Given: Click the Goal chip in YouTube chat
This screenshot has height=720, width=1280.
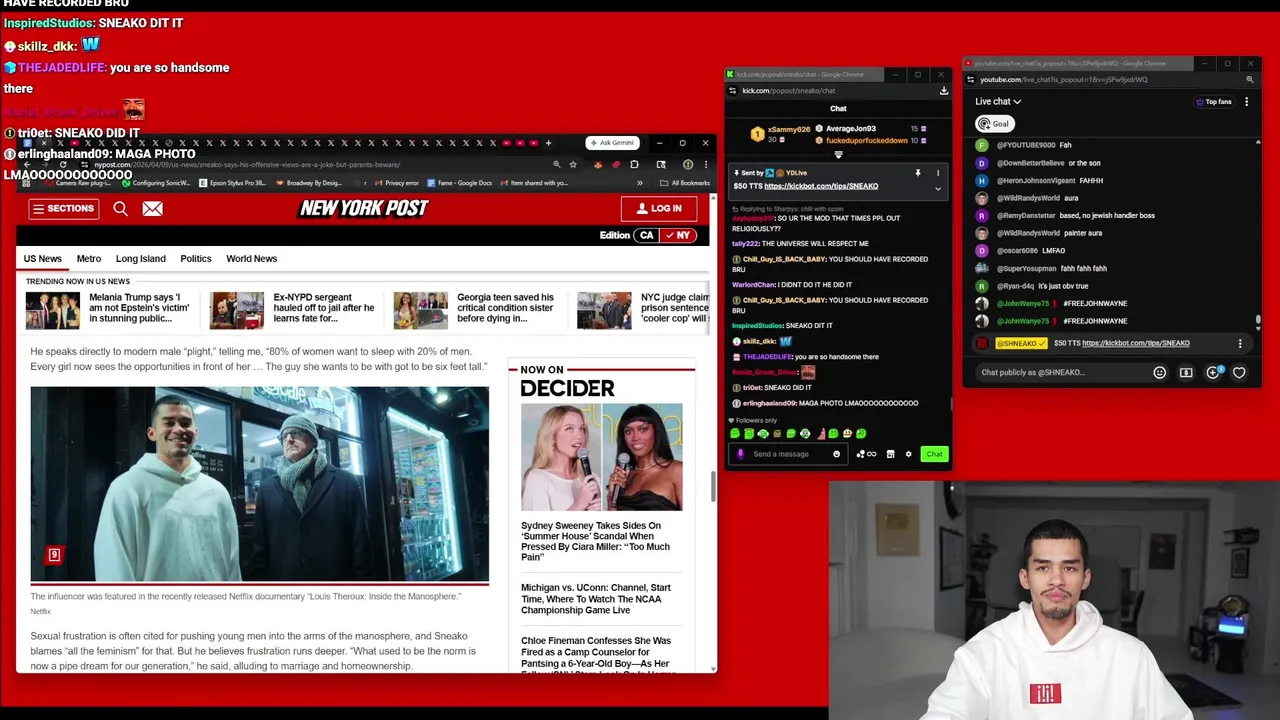Looking at the screenshot, I should 993,123.
